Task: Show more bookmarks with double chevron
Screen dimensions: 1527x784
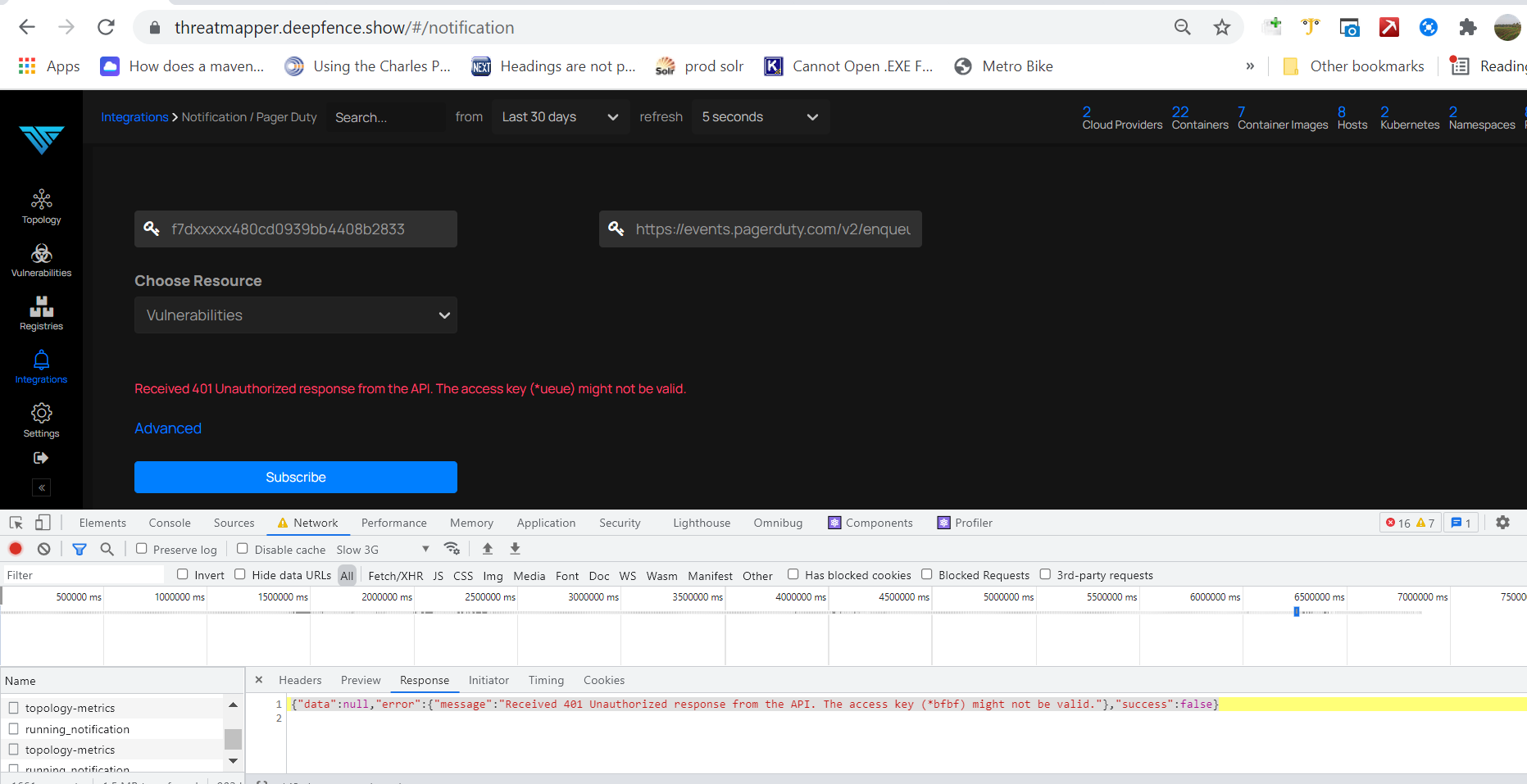Action: point(1250,66)
